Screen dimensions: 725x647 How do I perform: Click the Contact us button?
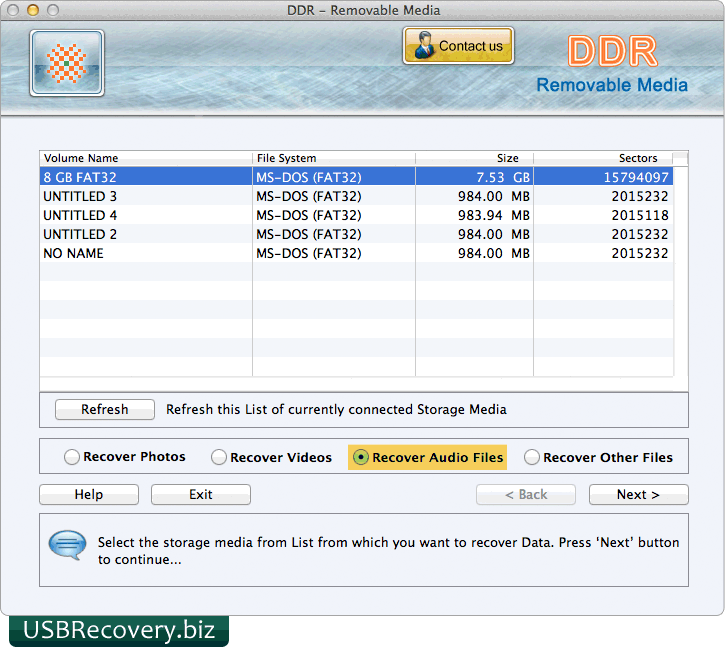[x=458, y=46]
